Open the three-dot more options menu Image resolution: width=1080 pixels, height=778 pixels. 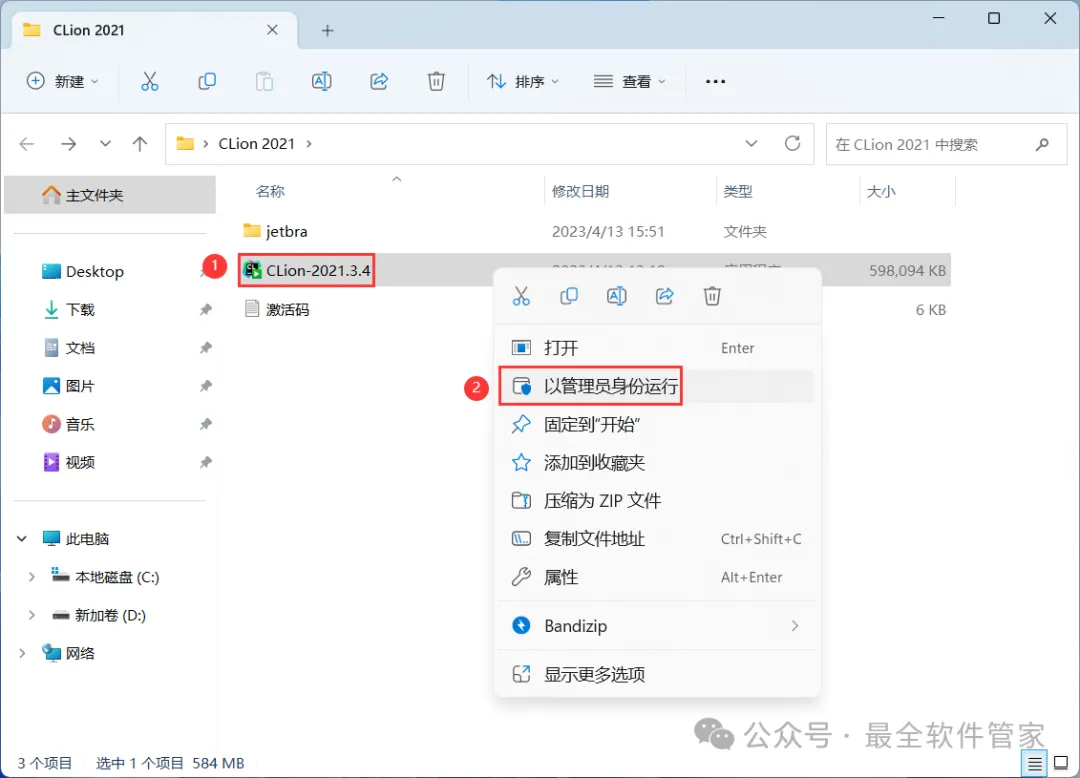pyautogui.click(x=716, y=81)
